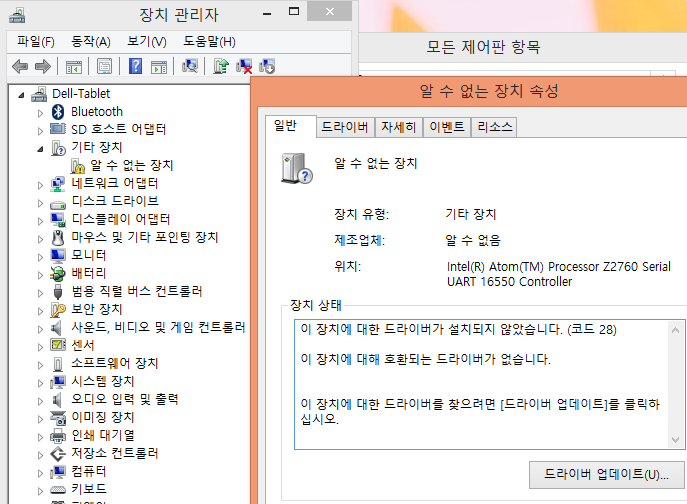
Task: Collapse the Dell-Tablet root node
Action: pyautogui.click(x=21, y=95)
